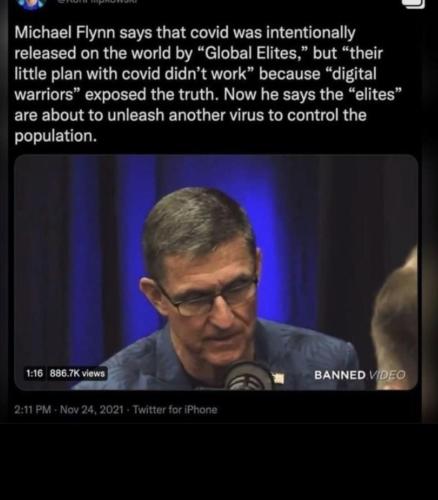Click the 1:16 video duration badge
438x500 pixels.
pyautogui.click(x=34, y=373)
